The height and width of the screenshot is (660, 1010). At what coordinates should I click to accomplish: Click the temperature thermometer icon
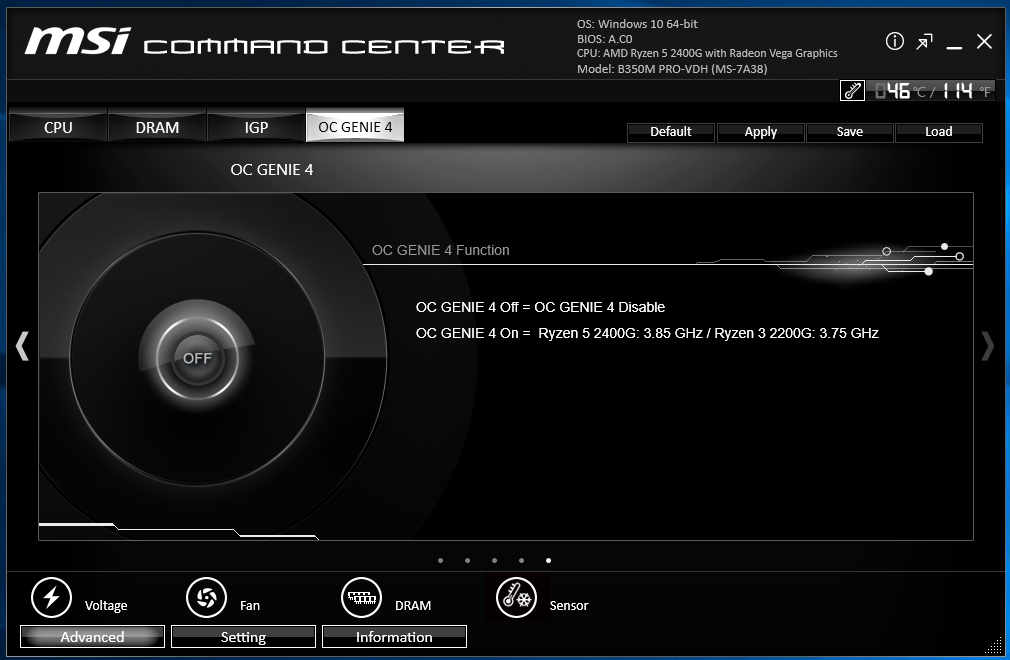[852, 91]
